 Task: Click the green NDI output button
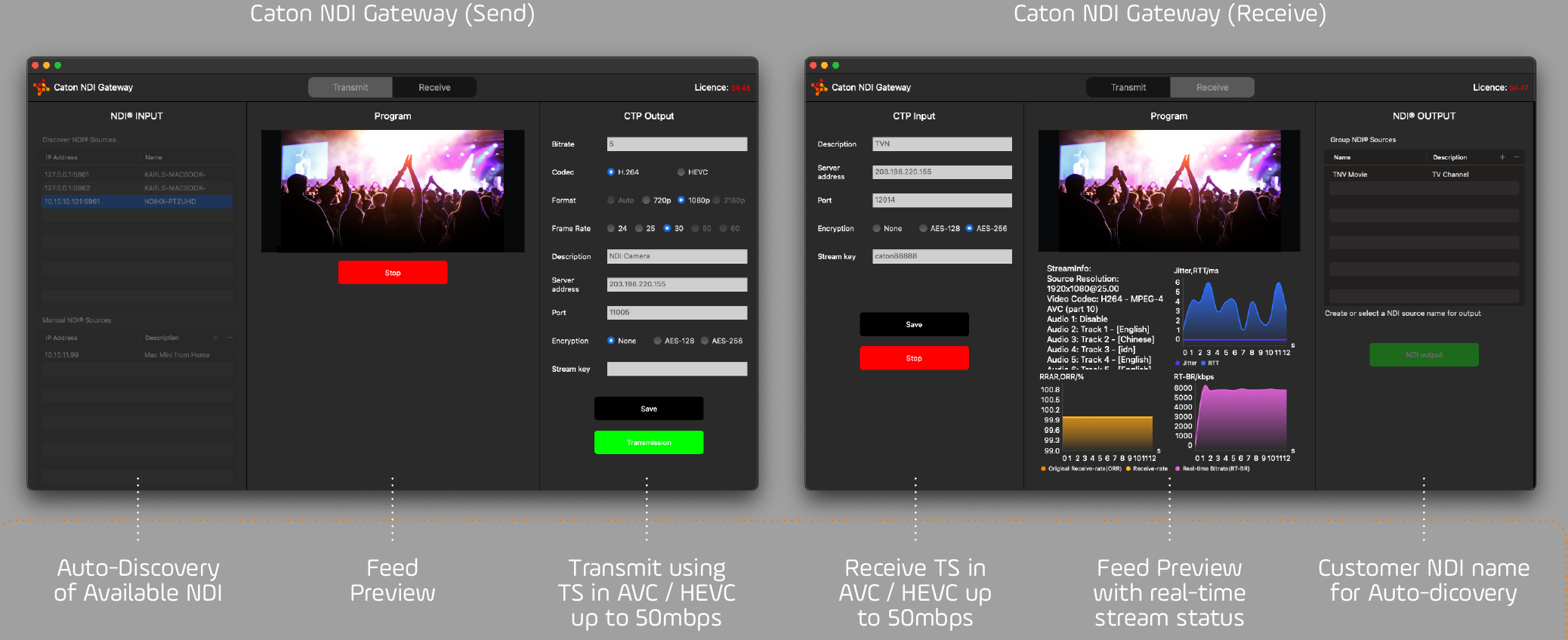coord(1424,355)
